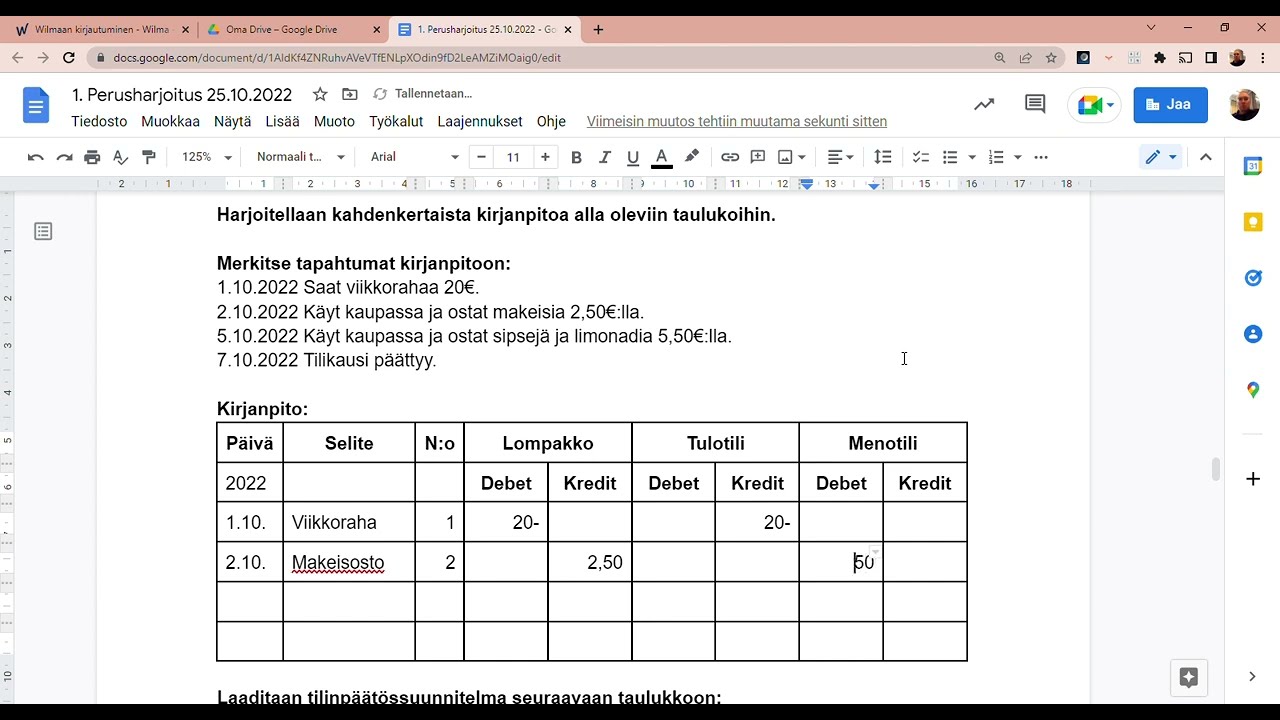Open comment history icon
This screenshot has height=720, width=1280.
pyautogui.click(x=1035, y=104)
